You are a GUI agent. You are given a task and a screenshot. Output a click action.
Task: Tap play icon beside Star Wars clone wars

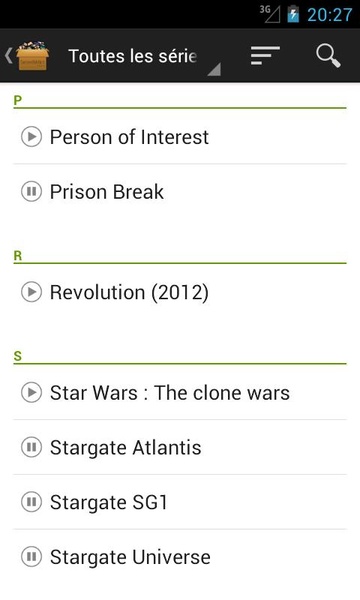(x=31, y=393)
